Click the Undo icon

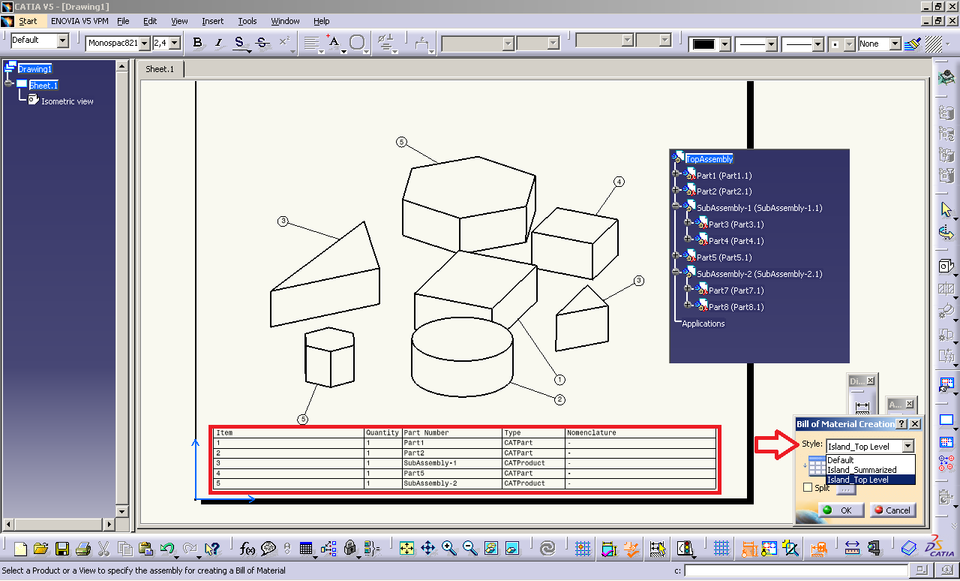click(167, 548)
